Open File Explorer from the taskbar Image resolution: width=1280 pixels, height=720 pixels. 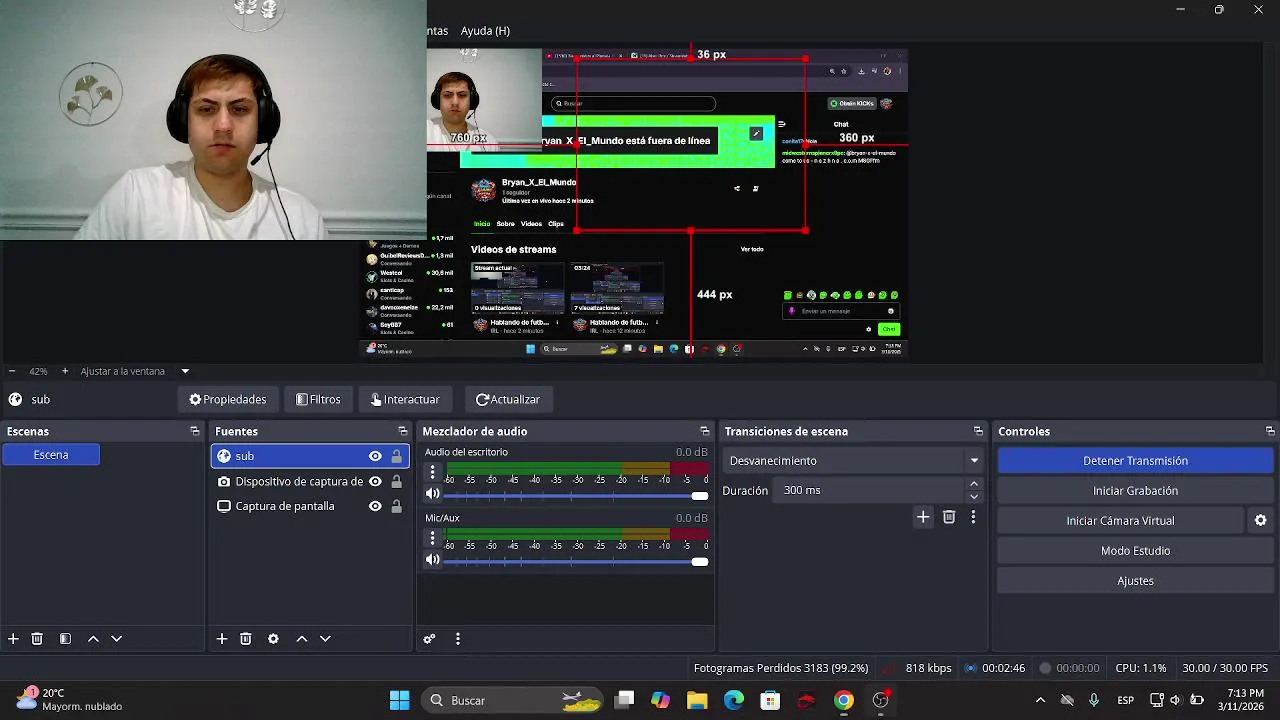(697, 700)
